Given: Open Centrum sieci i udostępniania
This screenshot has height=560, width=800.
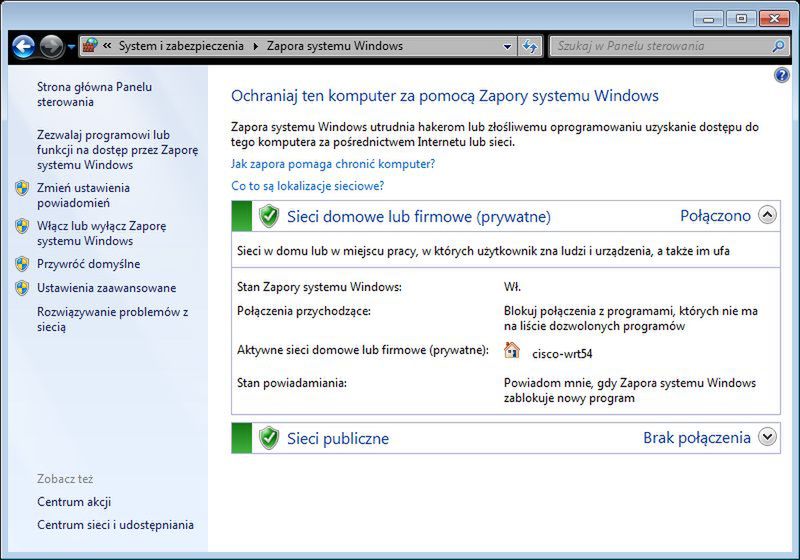Looking at the screenshot, I should (115, 525).
